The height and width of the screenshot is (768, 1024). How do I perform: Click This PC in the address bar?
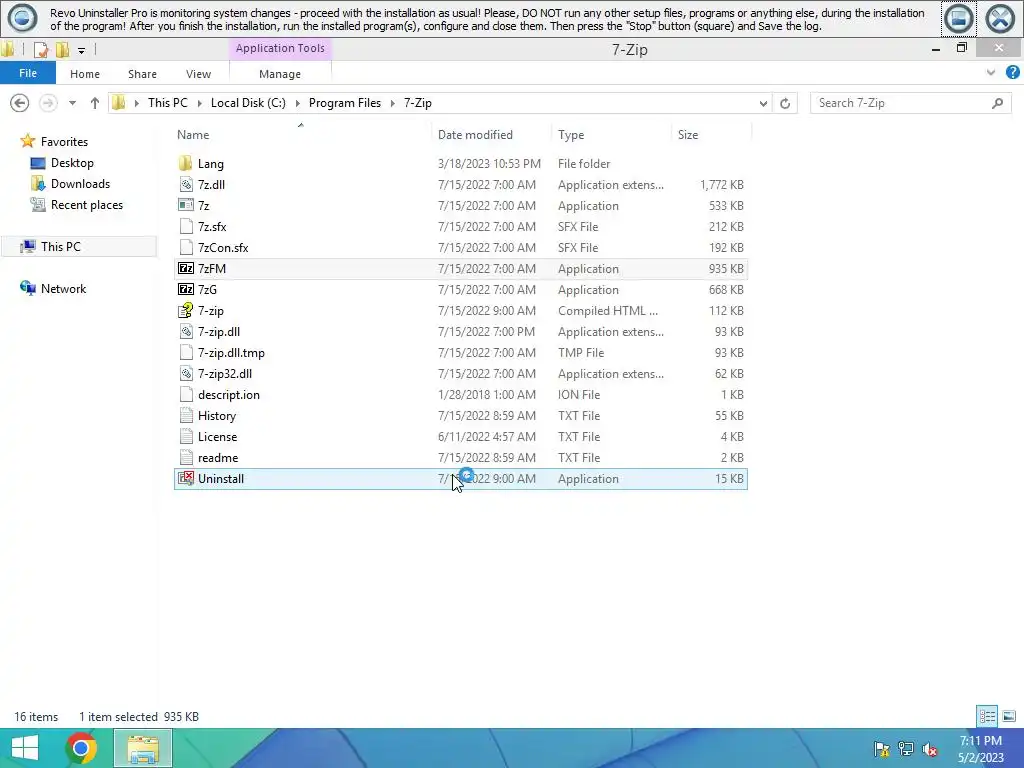(168, 103)
